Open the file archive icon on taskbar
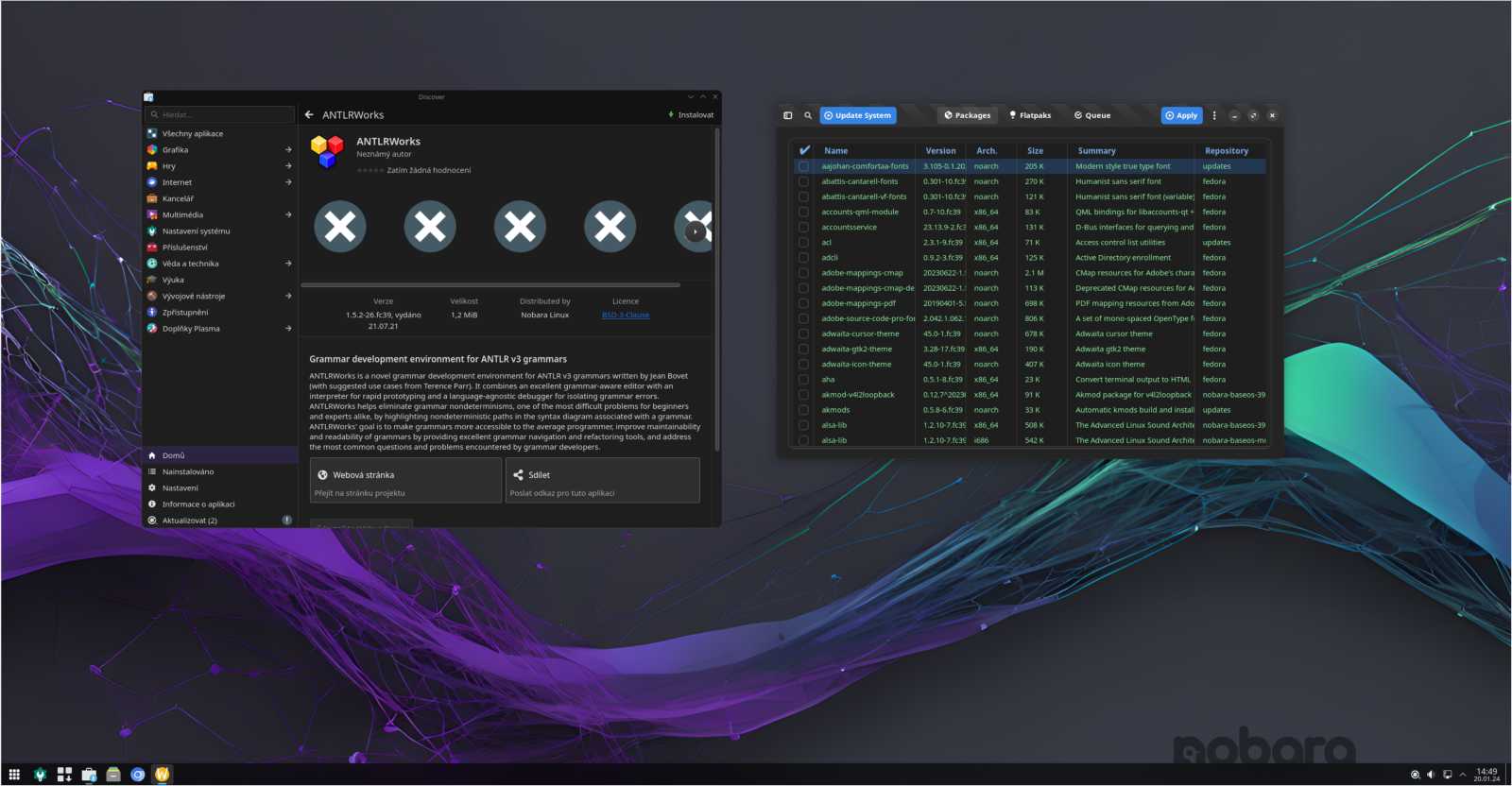This screenshot has height=786, width=1512. pos(113,775)
